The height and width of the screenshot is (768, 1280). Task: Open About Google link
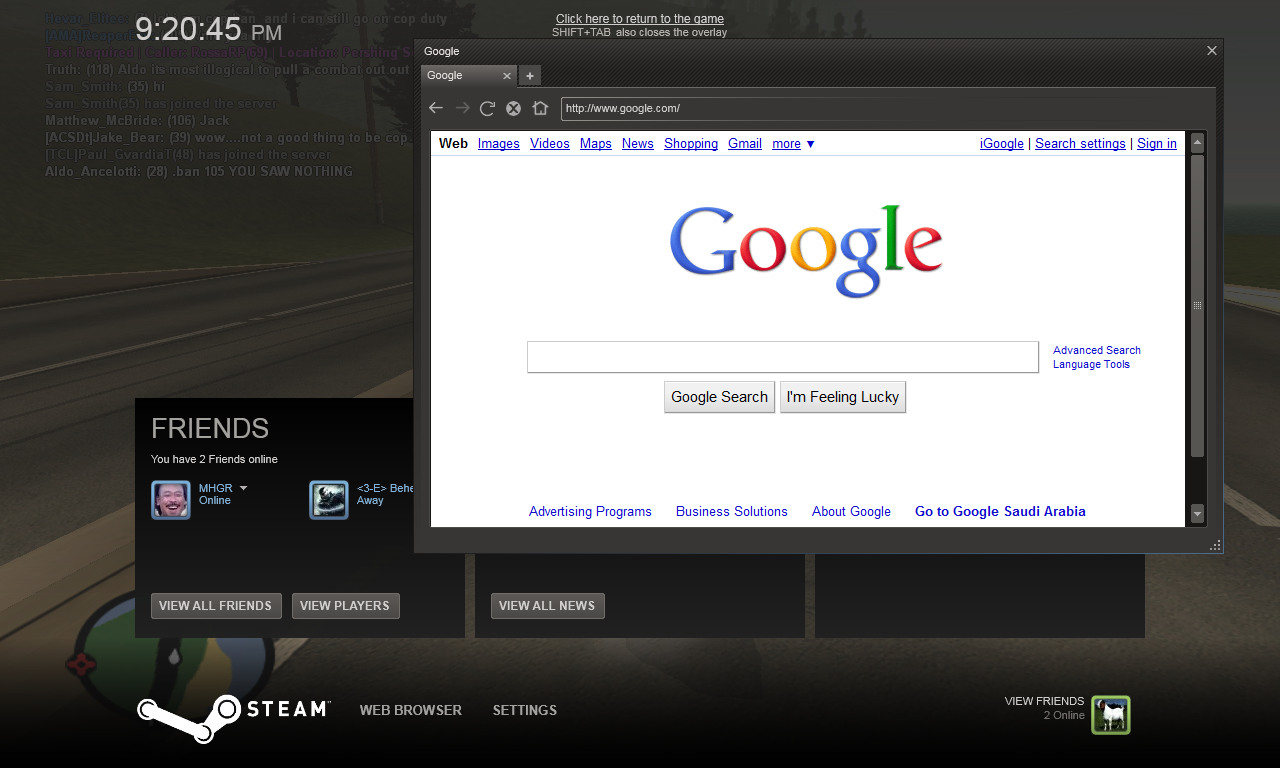851,511
